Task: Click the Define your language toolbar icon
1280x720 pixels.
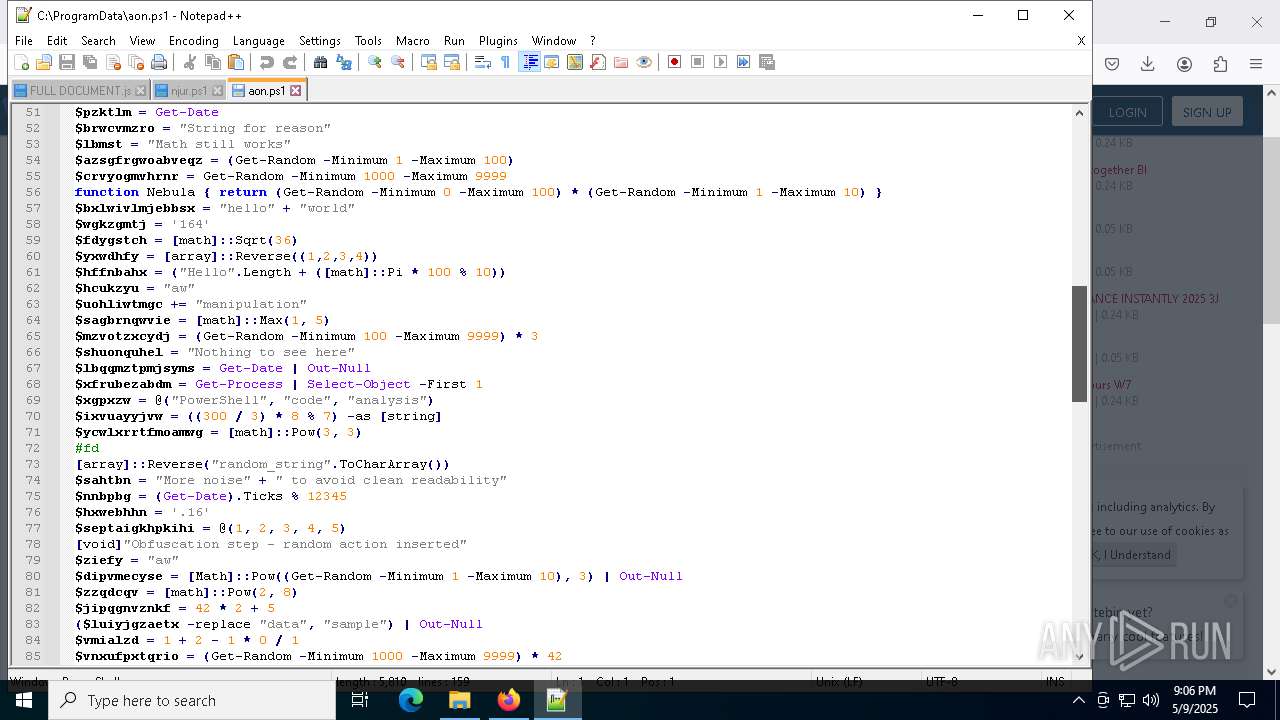Action: (x=551, y=62)
